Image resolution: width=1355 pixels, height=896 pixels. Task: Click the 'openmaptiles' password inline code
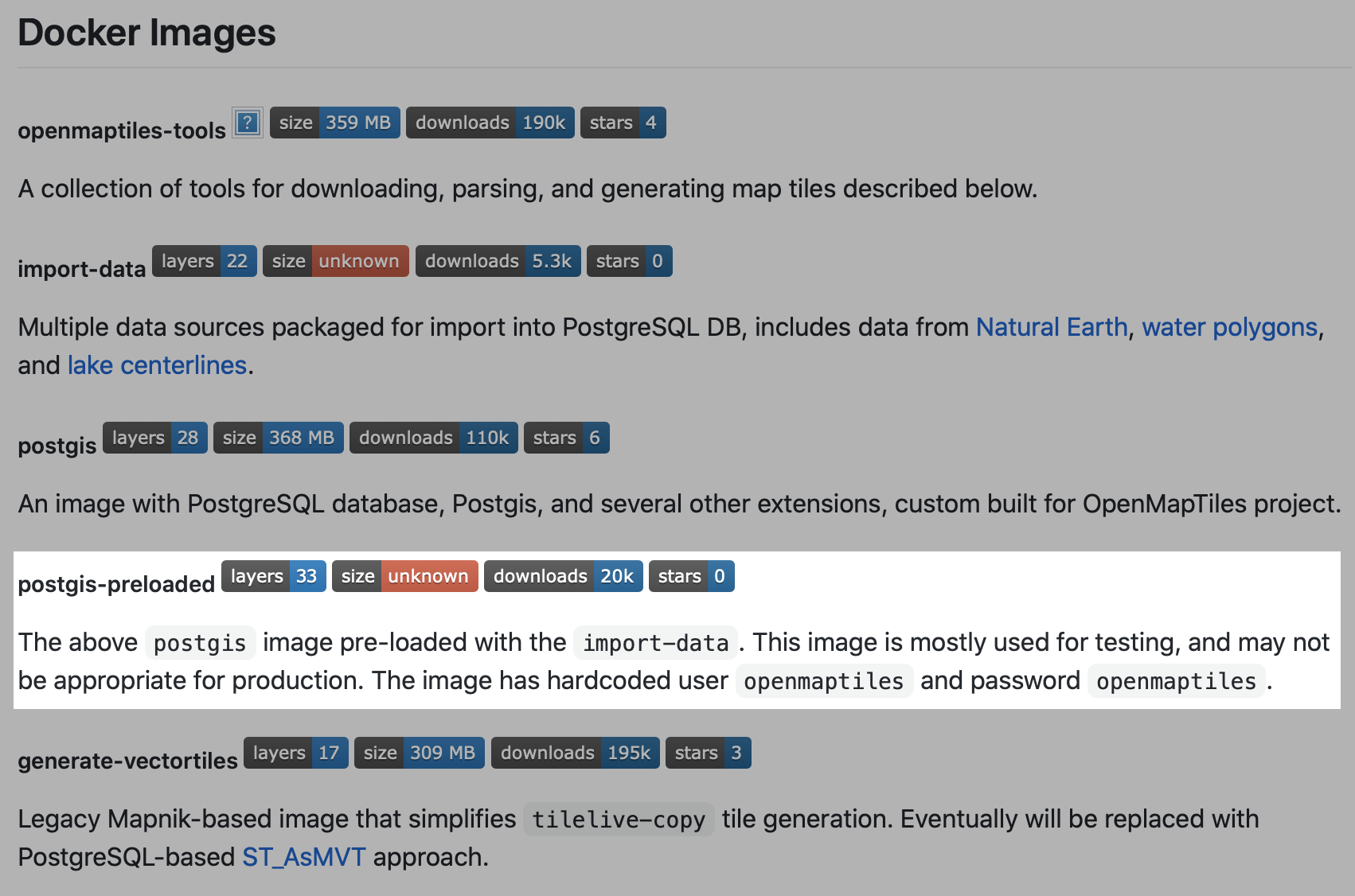click(1176, 681)
